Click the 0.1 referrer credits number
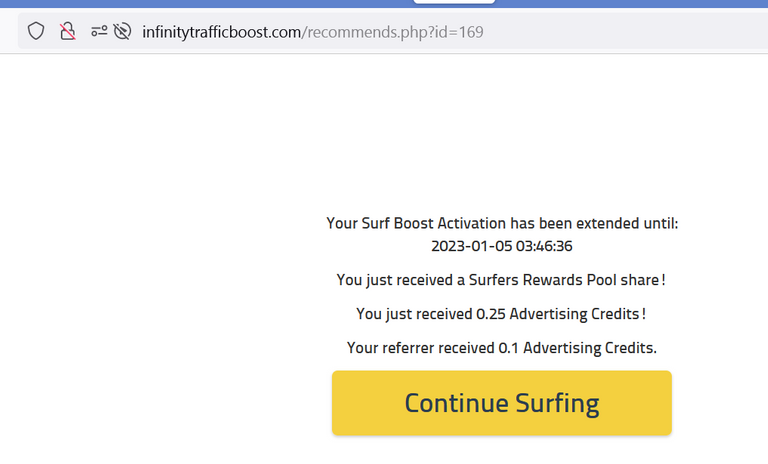The height and width of the screenshot is (464, 768). coord(508,347)
